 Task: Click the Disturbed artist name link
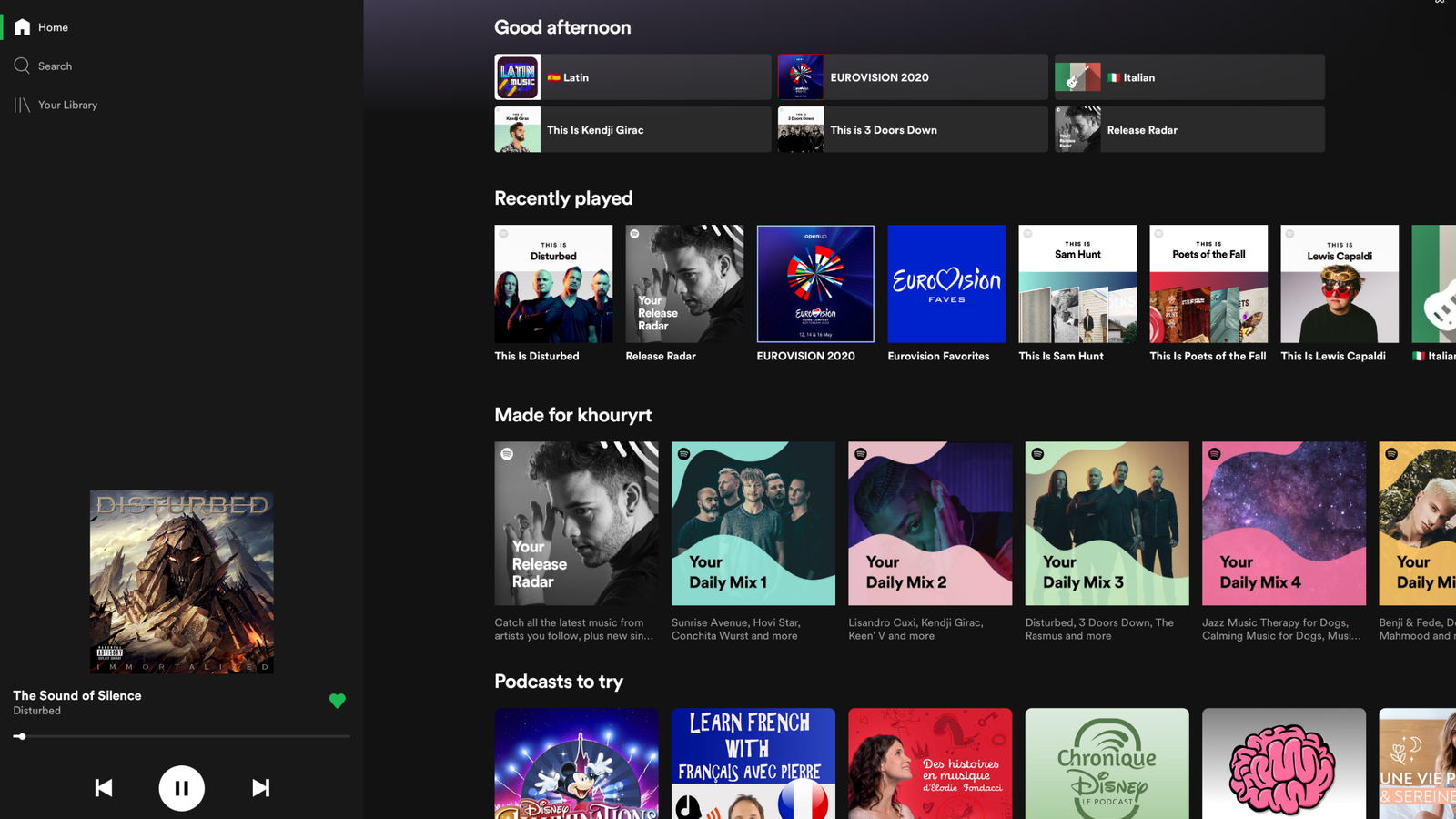coord(37,711)
